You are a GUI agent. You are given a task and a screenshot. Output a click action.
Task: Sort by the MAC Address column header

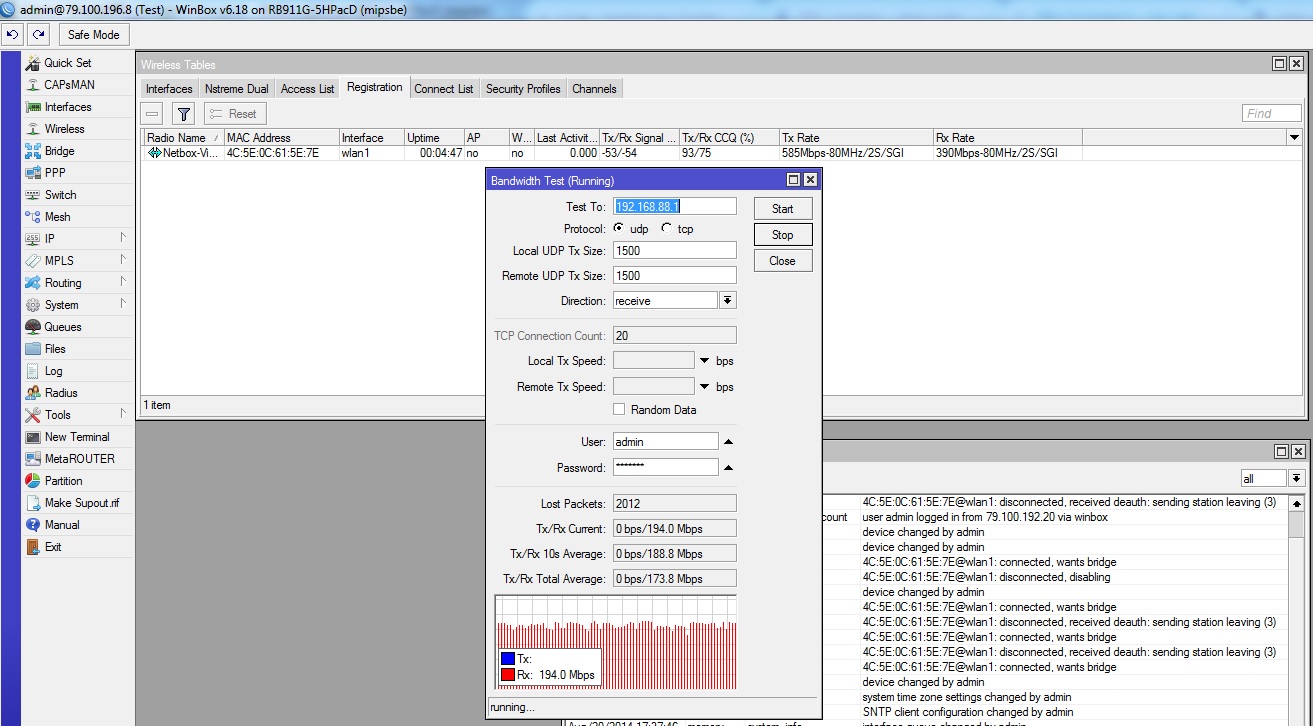pos(281,138)
